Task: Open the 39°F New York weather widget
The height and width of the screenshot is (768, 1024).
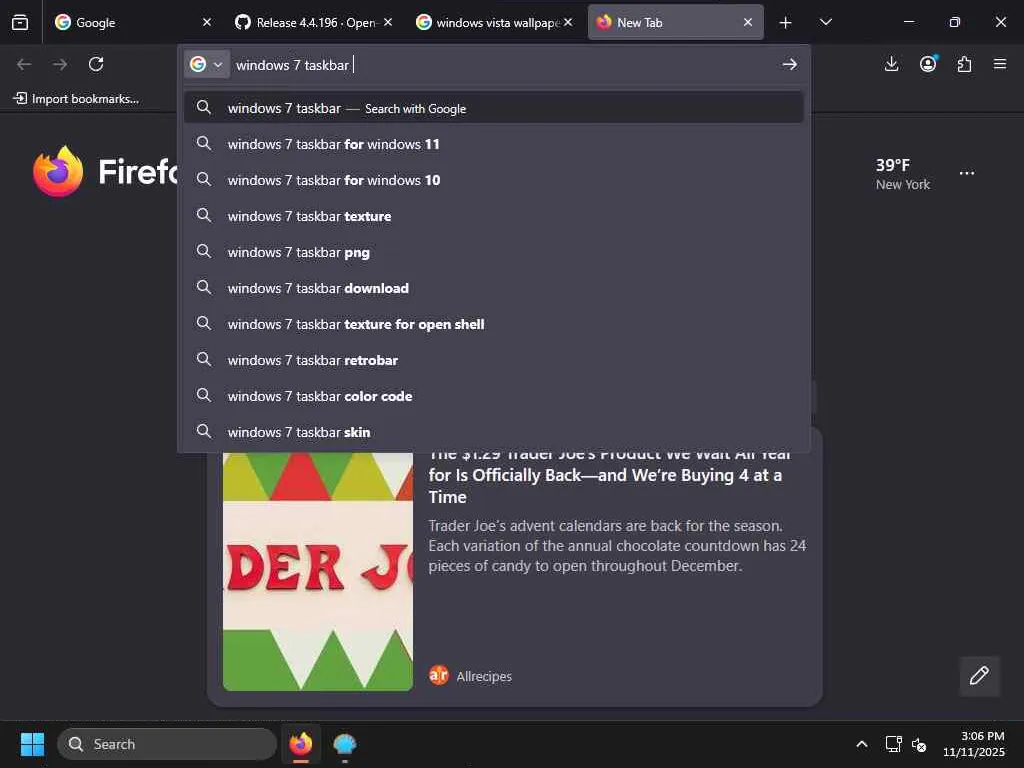Action: 903,174
